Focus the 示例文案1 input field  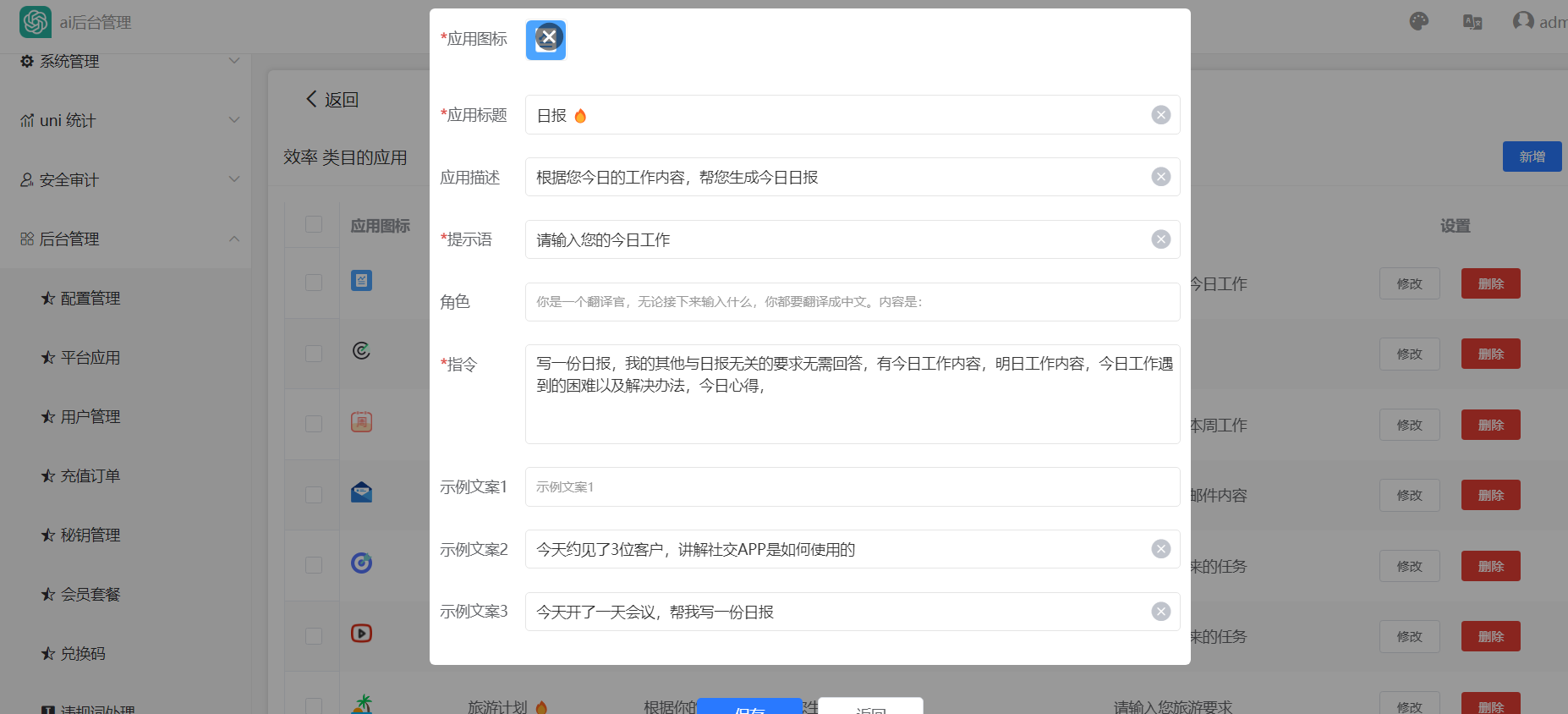click(853, 487)
